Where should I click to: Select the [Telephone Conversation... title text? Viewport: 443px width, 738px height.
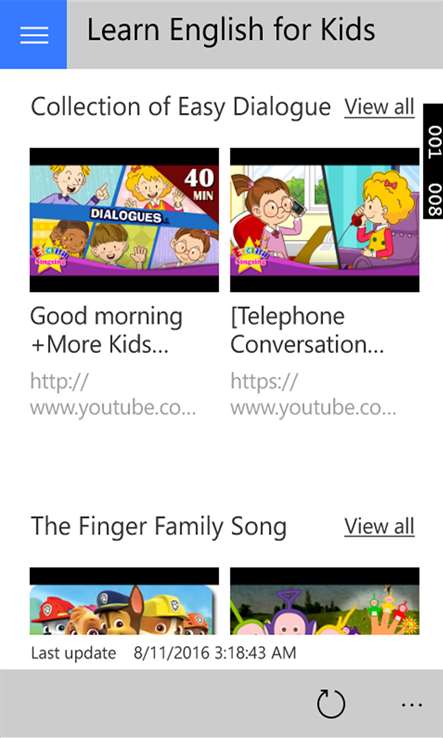(307, 330)
